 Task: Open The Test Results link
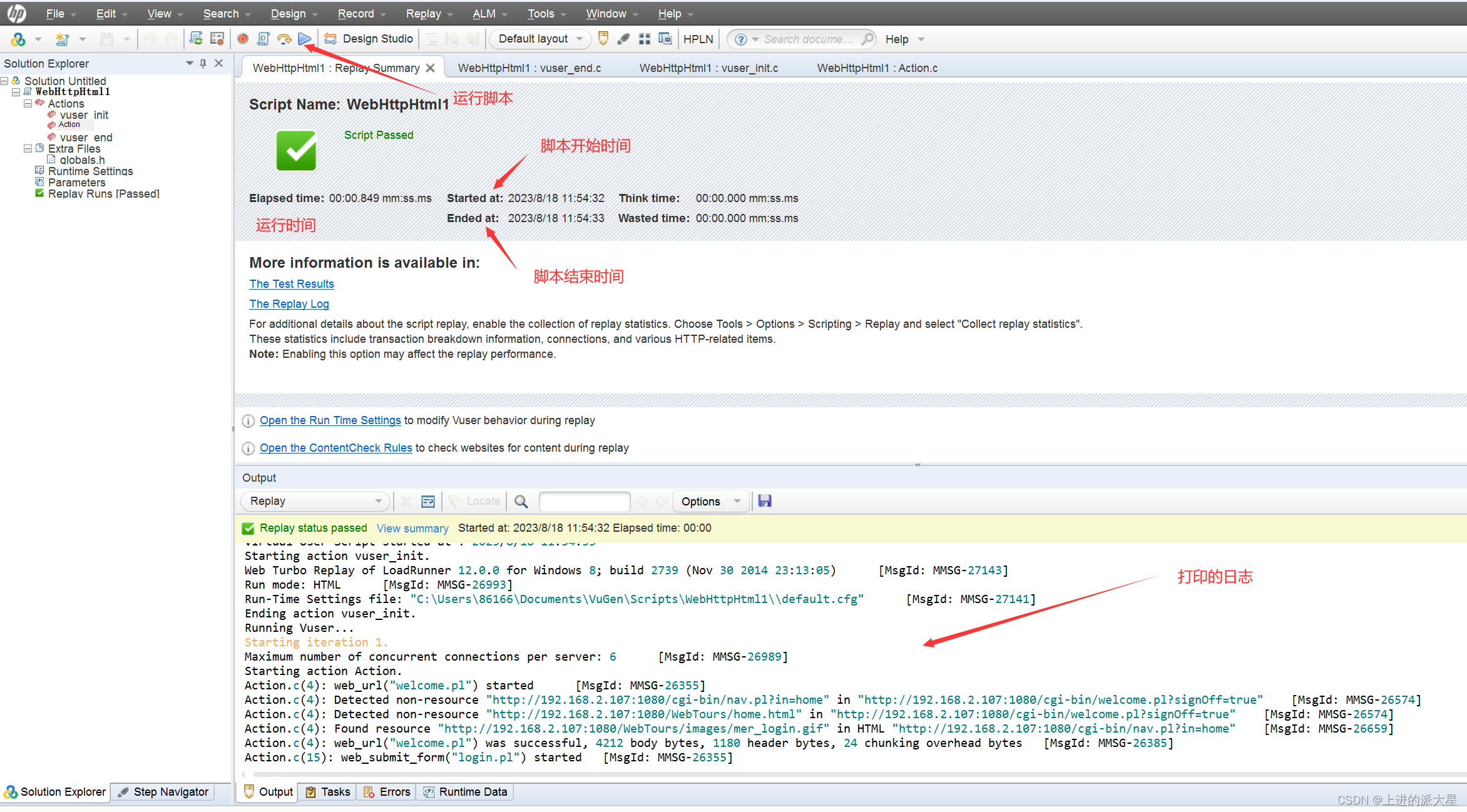coord(292,283)
